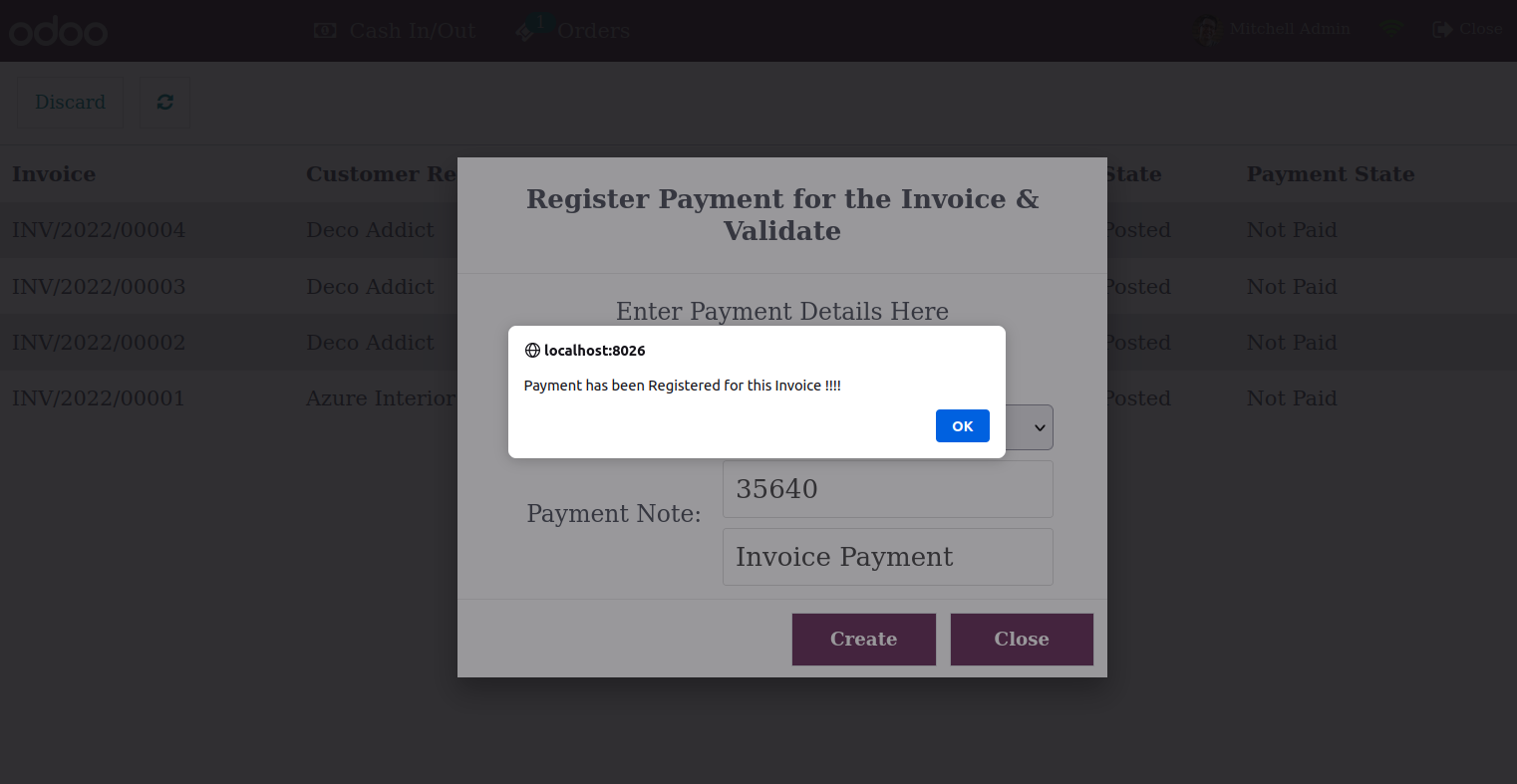The height and width of the screenshot is (784, 1517).
Task: Open the payment journal dropdown arrow
Action: (1040, 427)
